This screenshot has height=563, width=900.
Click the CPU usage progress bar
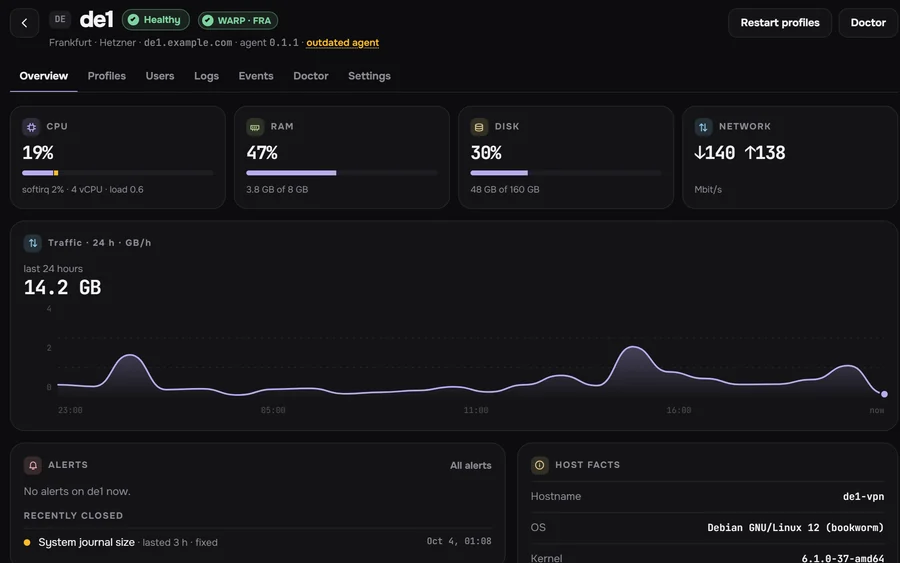coord(118,173)
